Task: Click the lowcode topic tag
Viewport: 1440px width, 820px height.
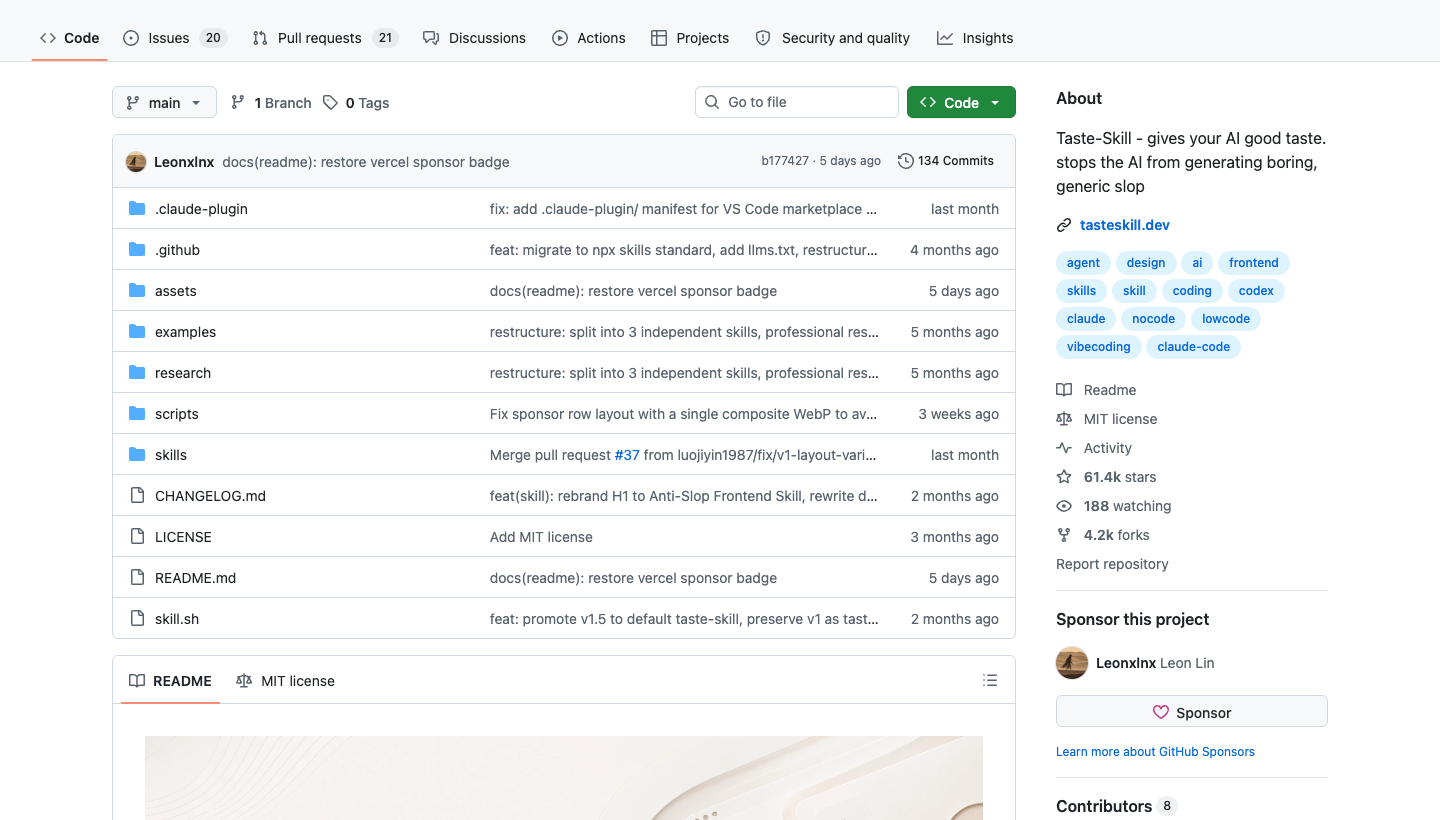Action: click(x=1226, y=319)
